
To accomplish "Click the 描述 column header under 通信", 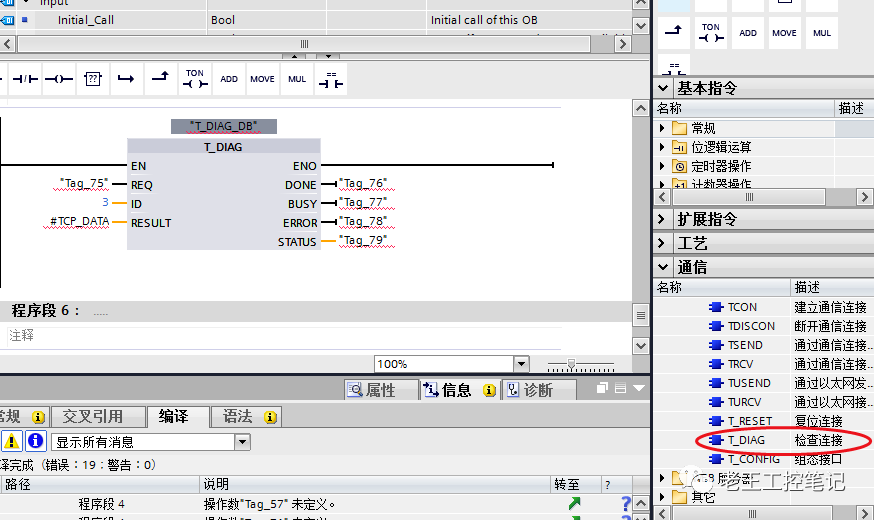I will [x=832, y=287].
